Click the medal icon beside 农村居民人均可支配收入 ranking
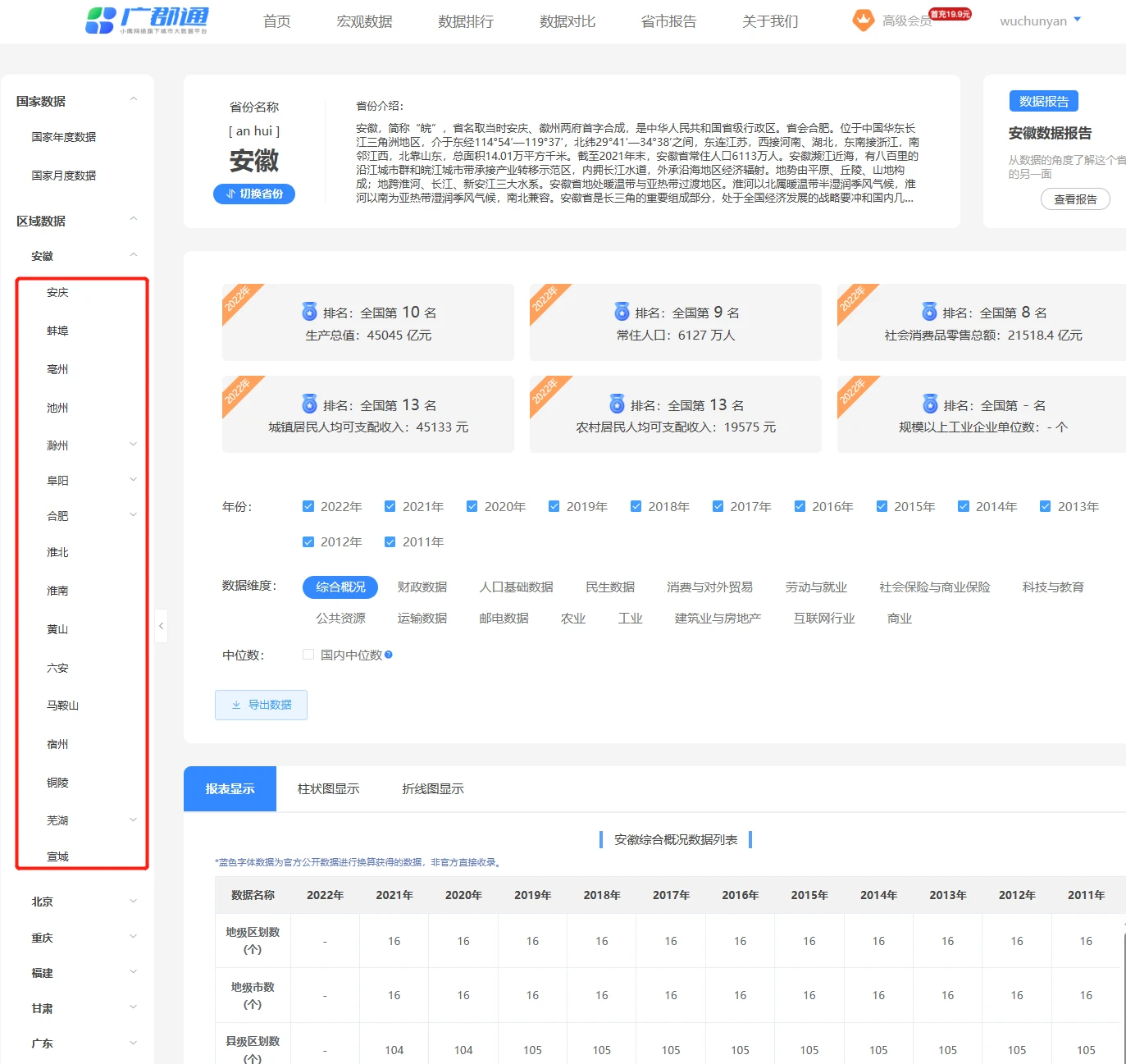 pos(617,404)
